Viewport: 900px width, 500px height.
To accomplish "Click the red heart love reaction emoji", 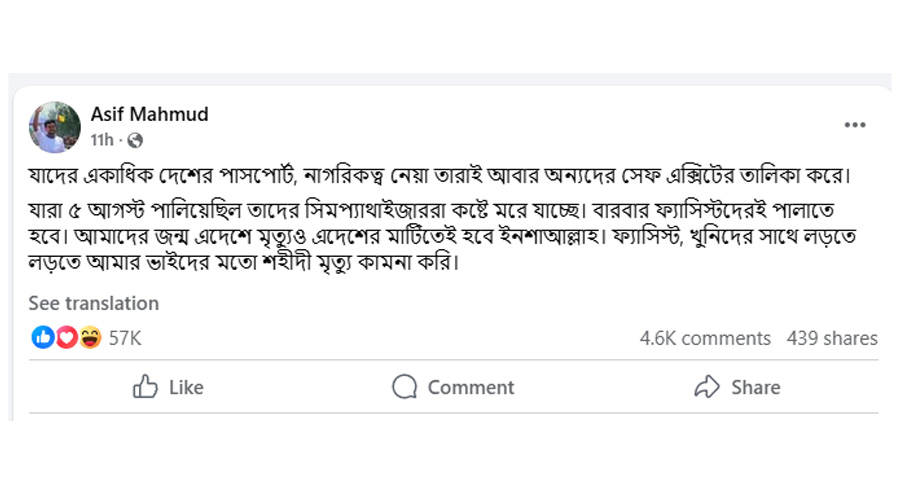I will [x=66, y=338].
